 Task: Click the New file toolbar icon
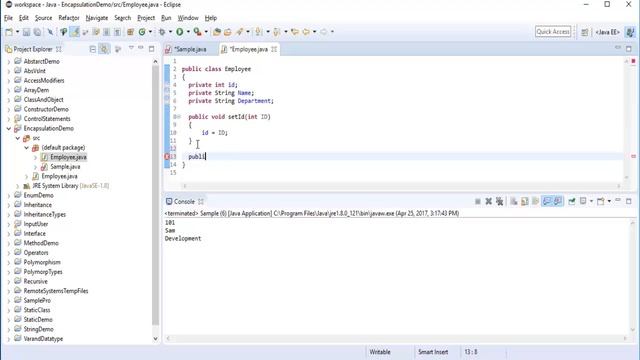tap(9, 32)
